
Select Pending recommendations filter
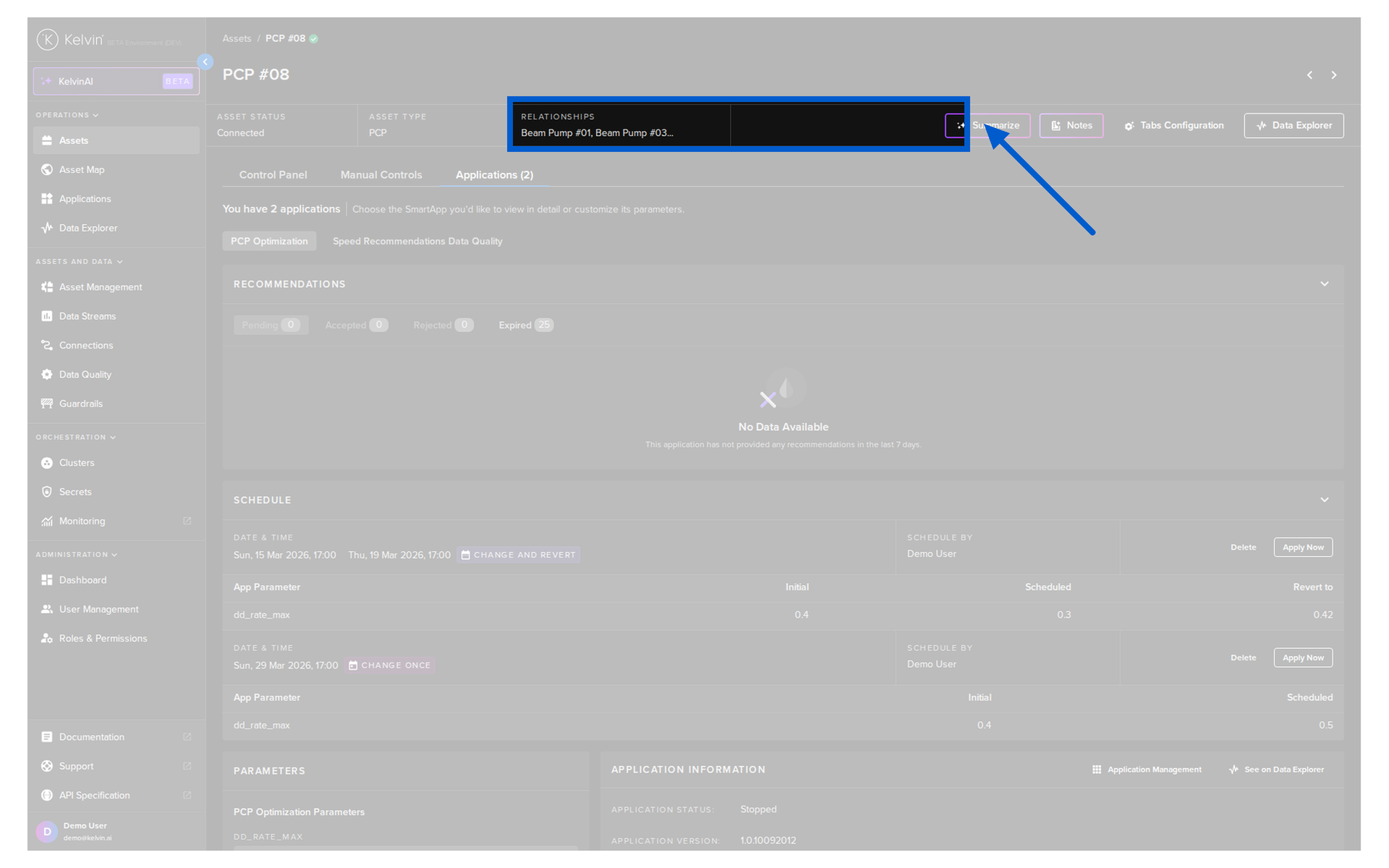pos(271,325)
